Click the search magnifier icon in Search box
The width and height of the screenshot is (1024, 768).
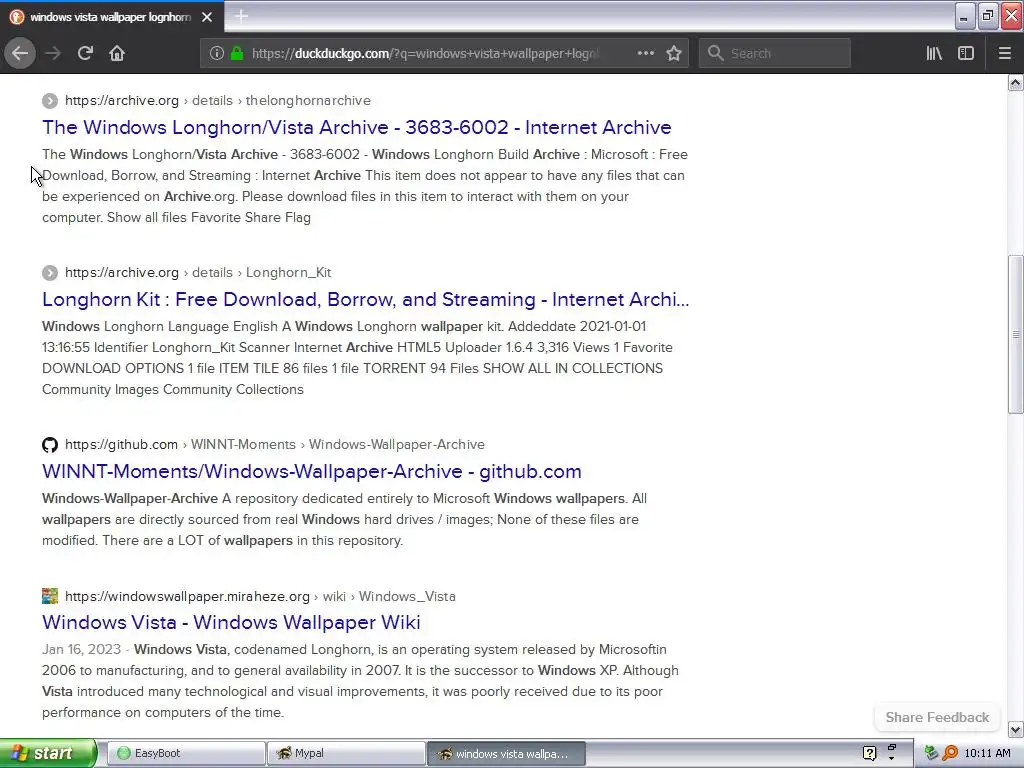point(715,53)
